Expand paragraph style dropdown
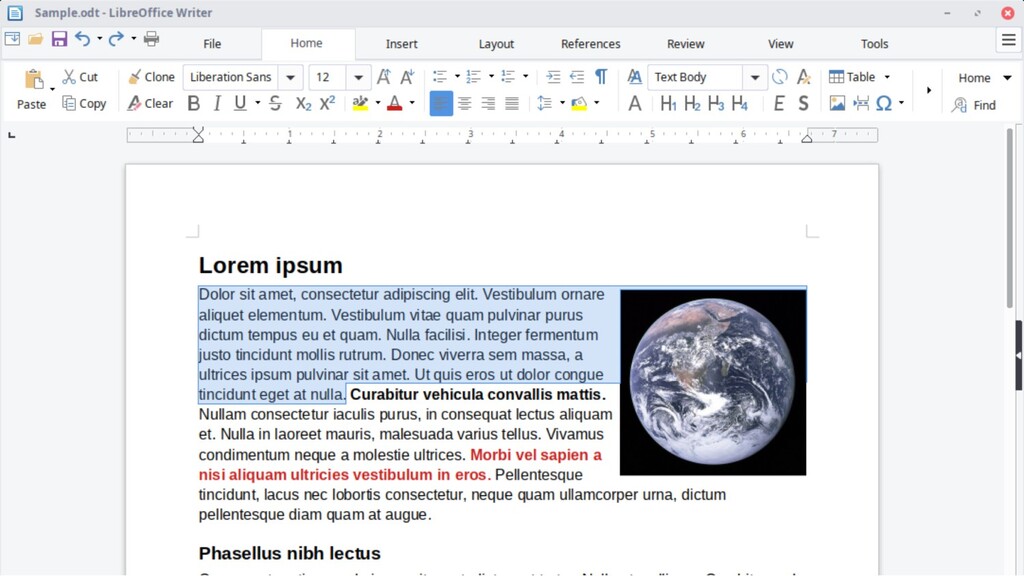1024x576 pixels. tap(755, 77)
